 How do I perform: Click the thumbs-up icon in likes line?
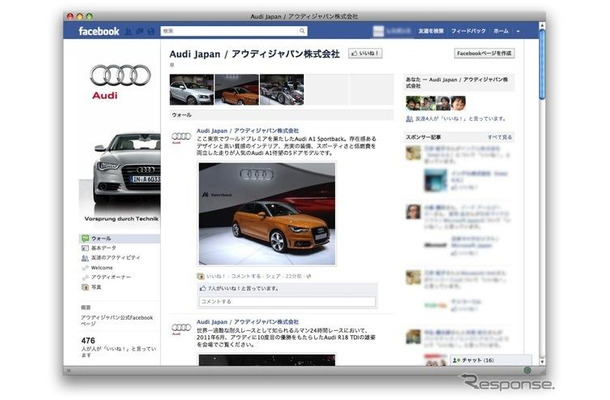(203, 288)
